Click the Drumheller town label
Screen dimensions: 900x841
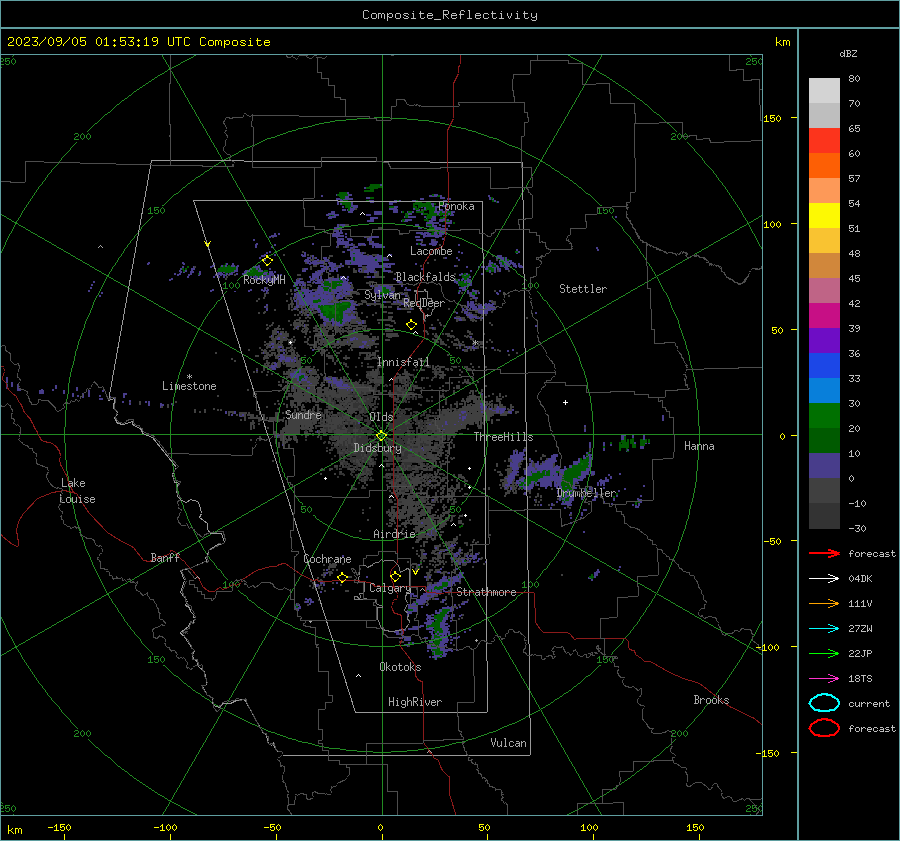click(x=586, y=493)
